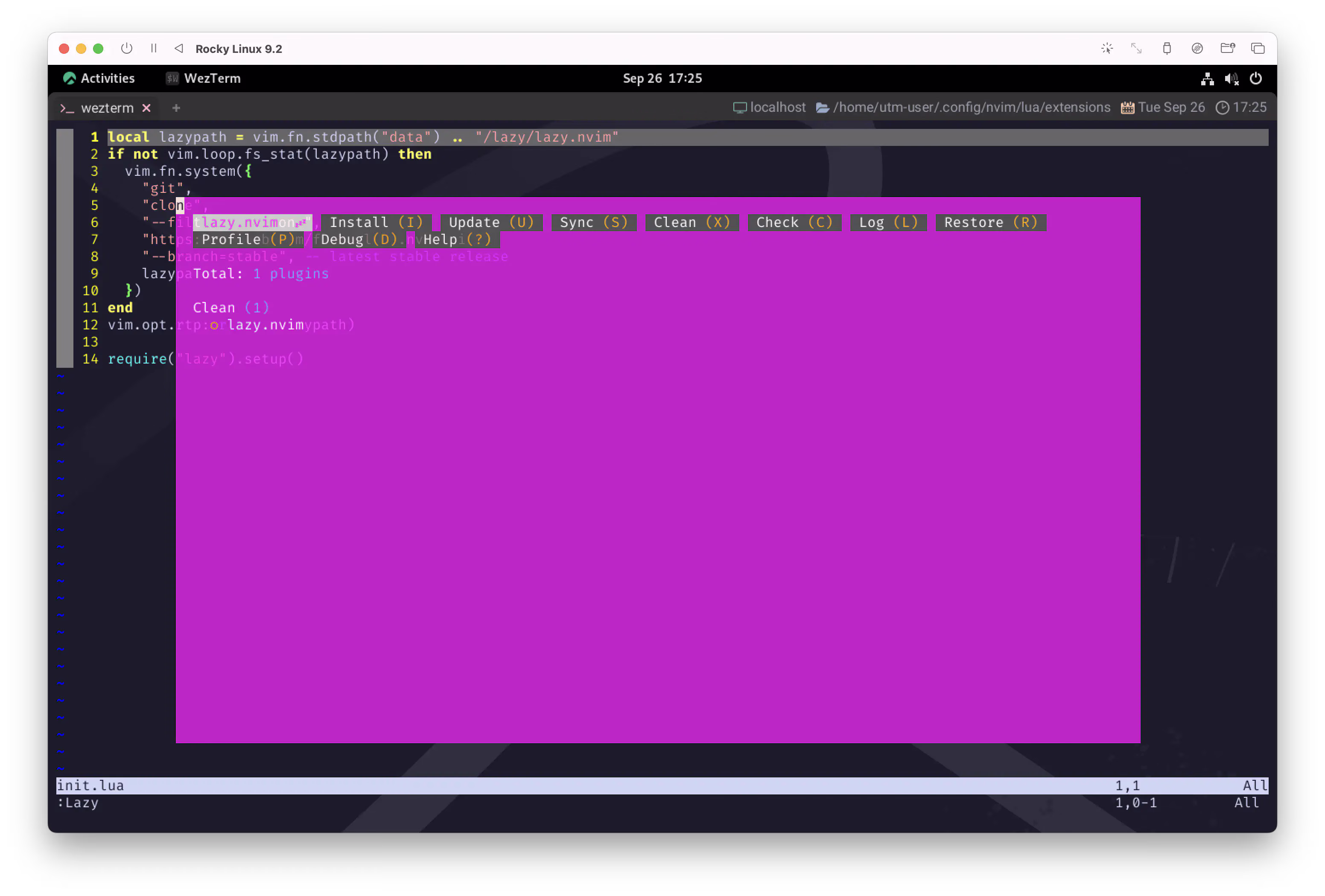Open the WezTerm app menu in top bar
The image size is (1325, 896).
[203, 78]
